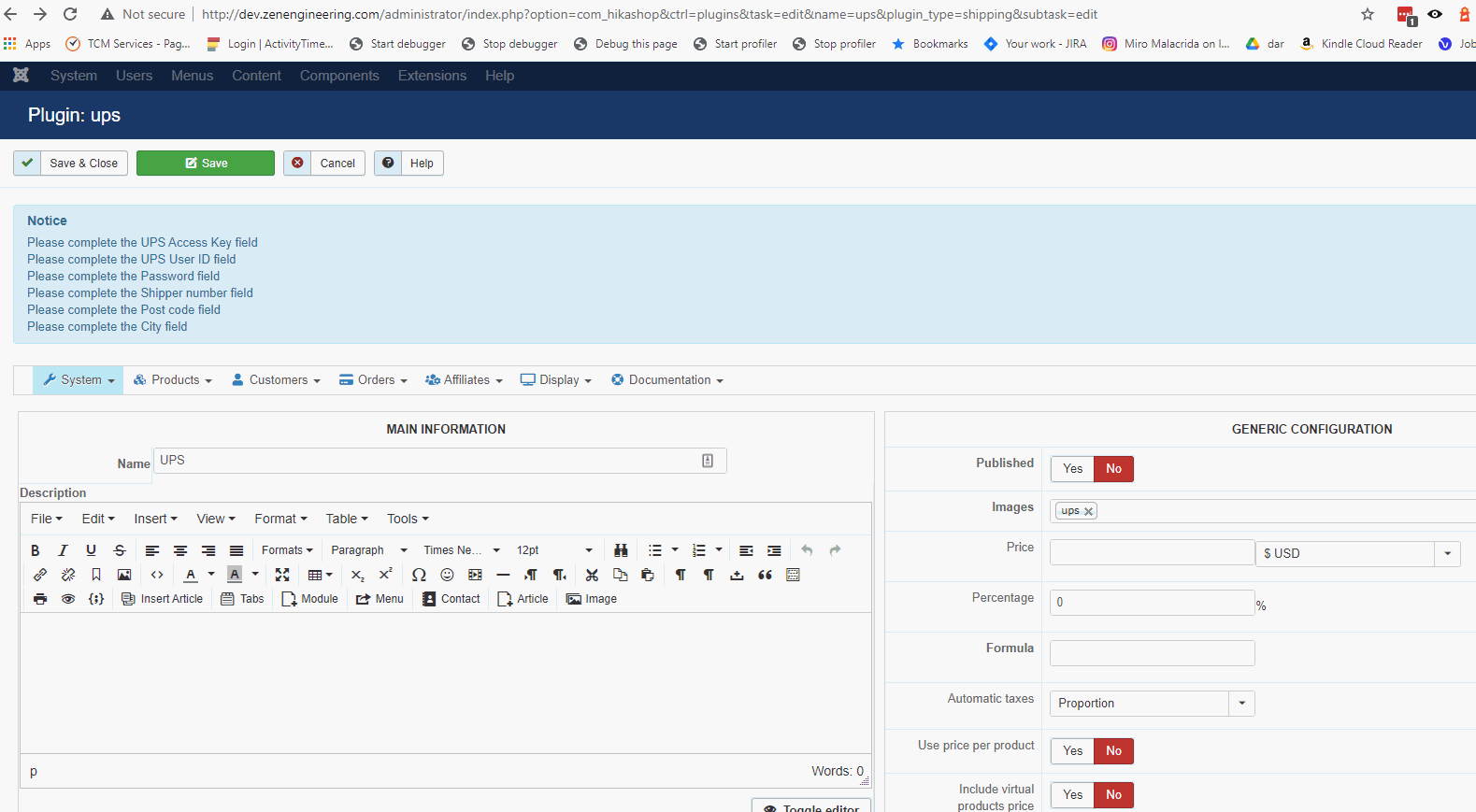Cancel editing the ups plugin
The height and width of the screenshot is (812, 1476).
(324, 164)
